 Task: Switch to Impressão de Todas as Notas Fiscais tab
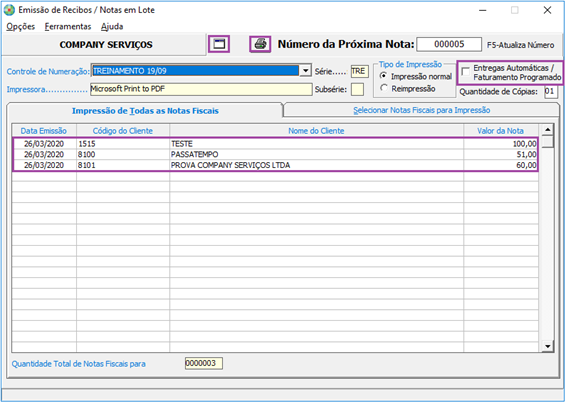coord(145,110)
